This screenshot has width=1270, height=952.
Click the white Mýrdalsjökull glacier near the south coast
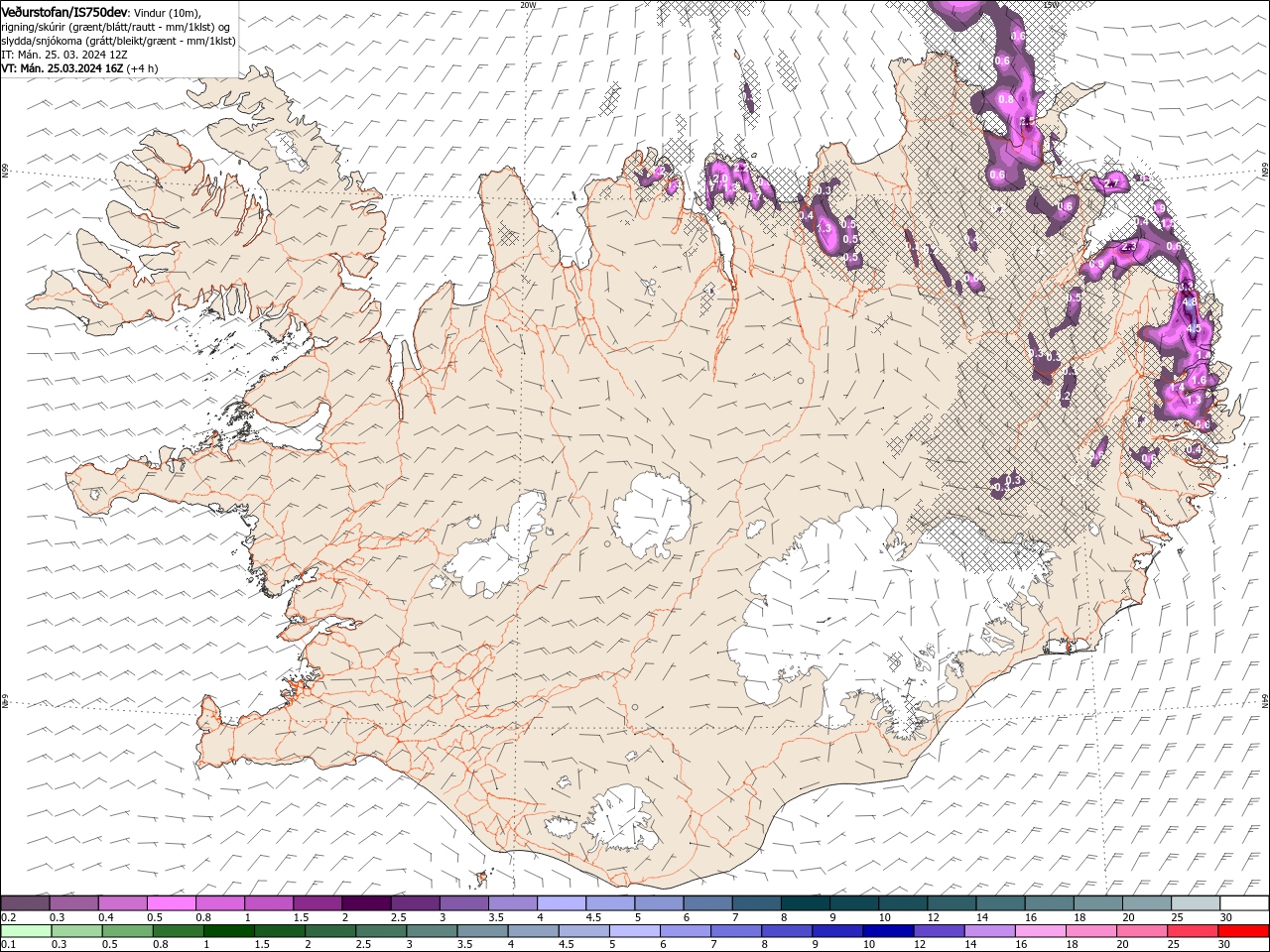tap(620, 820)
